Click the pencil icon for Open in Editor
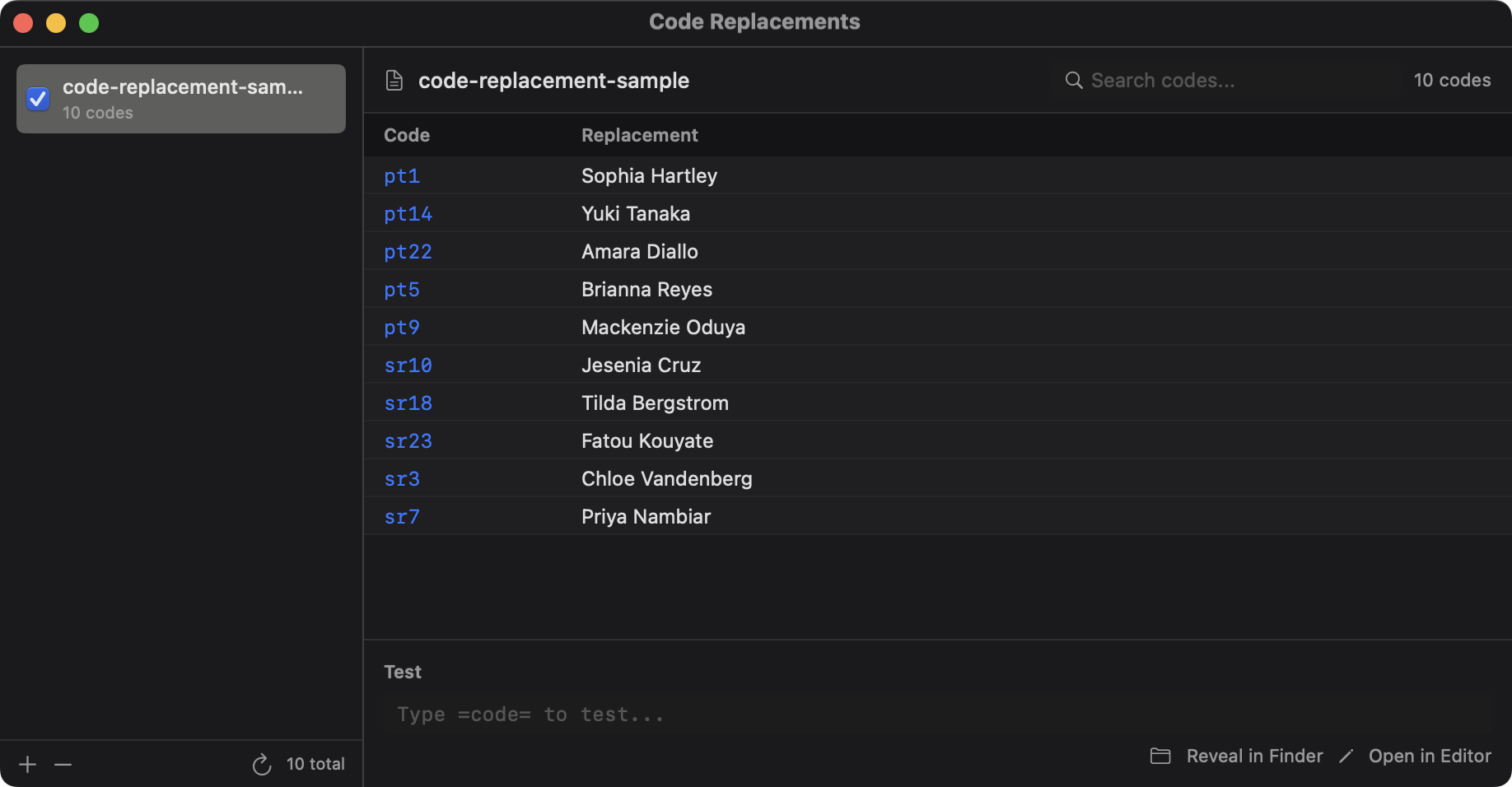 coord(1346,756)
